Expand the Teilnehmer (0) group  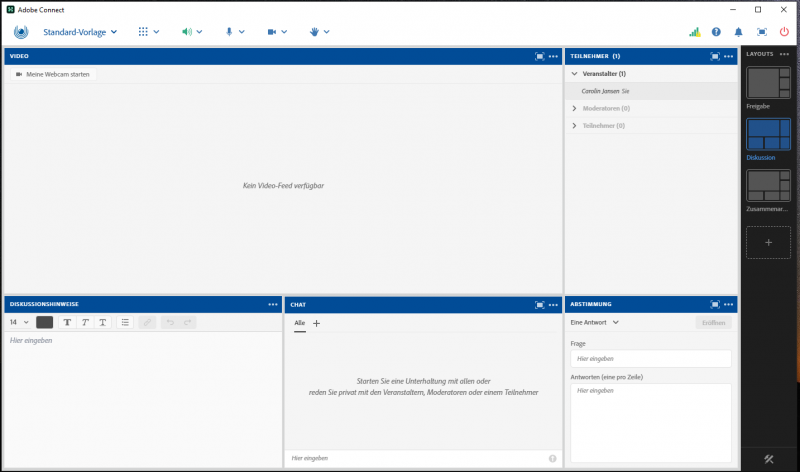coord(574,126)
